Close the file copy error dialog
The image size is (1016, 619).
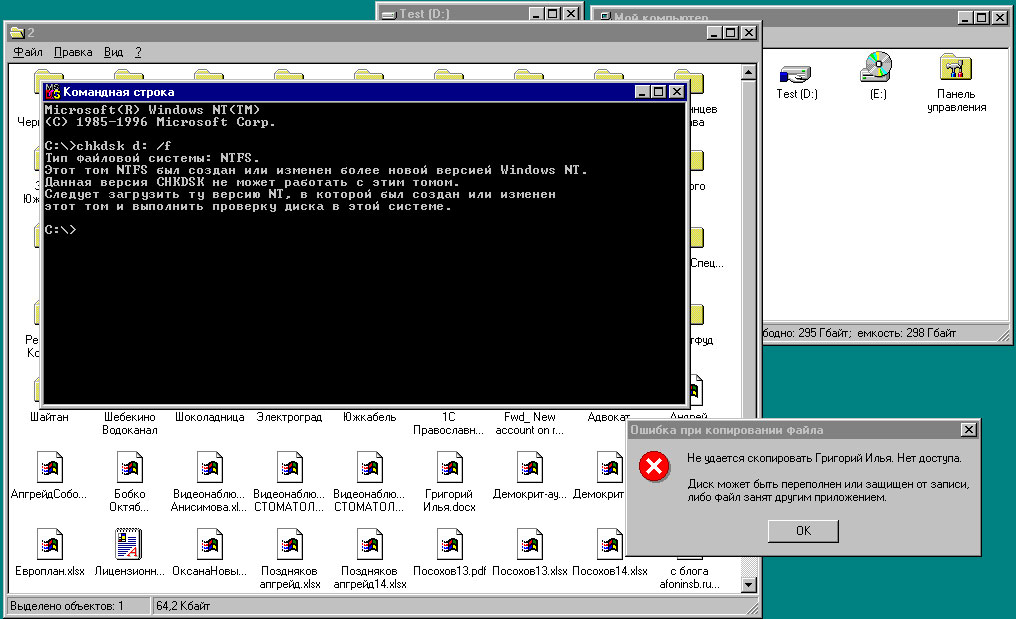(968, 430)
